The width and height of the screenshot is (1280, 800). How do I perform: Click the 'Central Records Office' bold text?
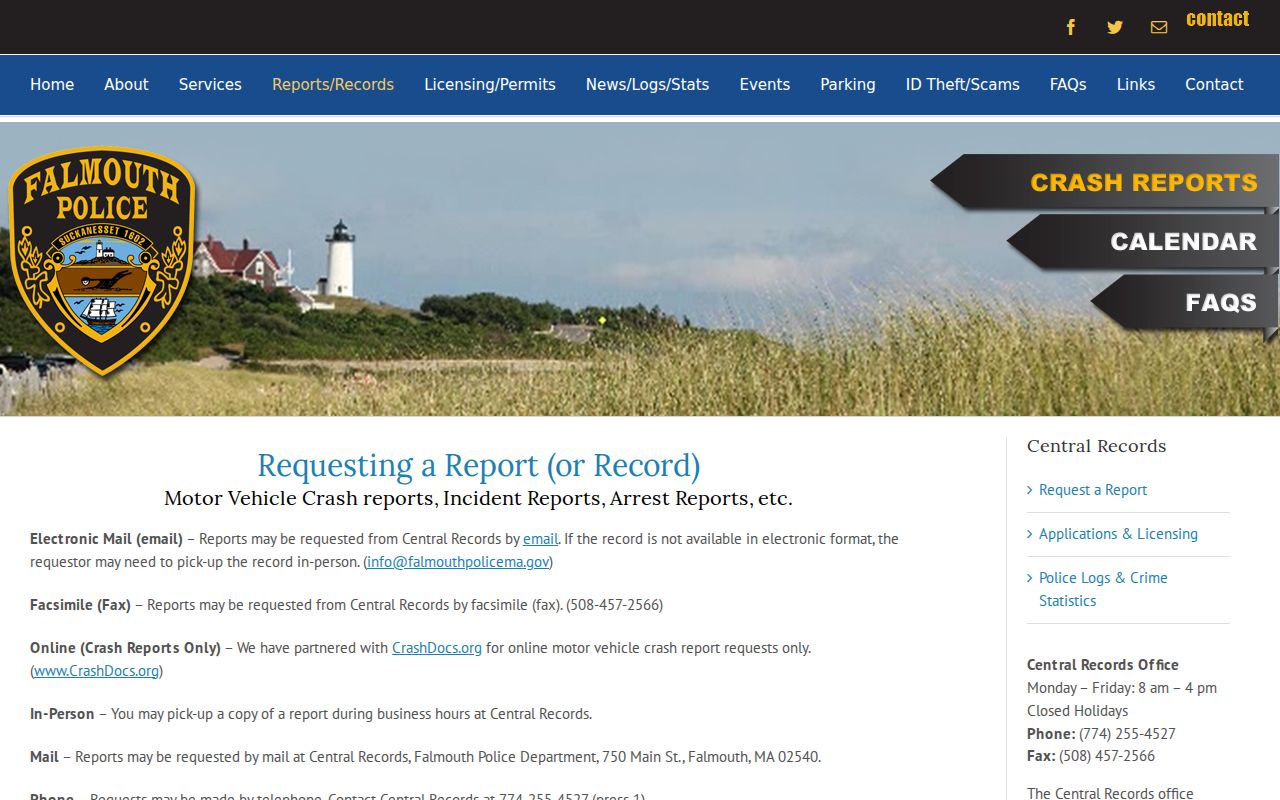pos(1102,665)
